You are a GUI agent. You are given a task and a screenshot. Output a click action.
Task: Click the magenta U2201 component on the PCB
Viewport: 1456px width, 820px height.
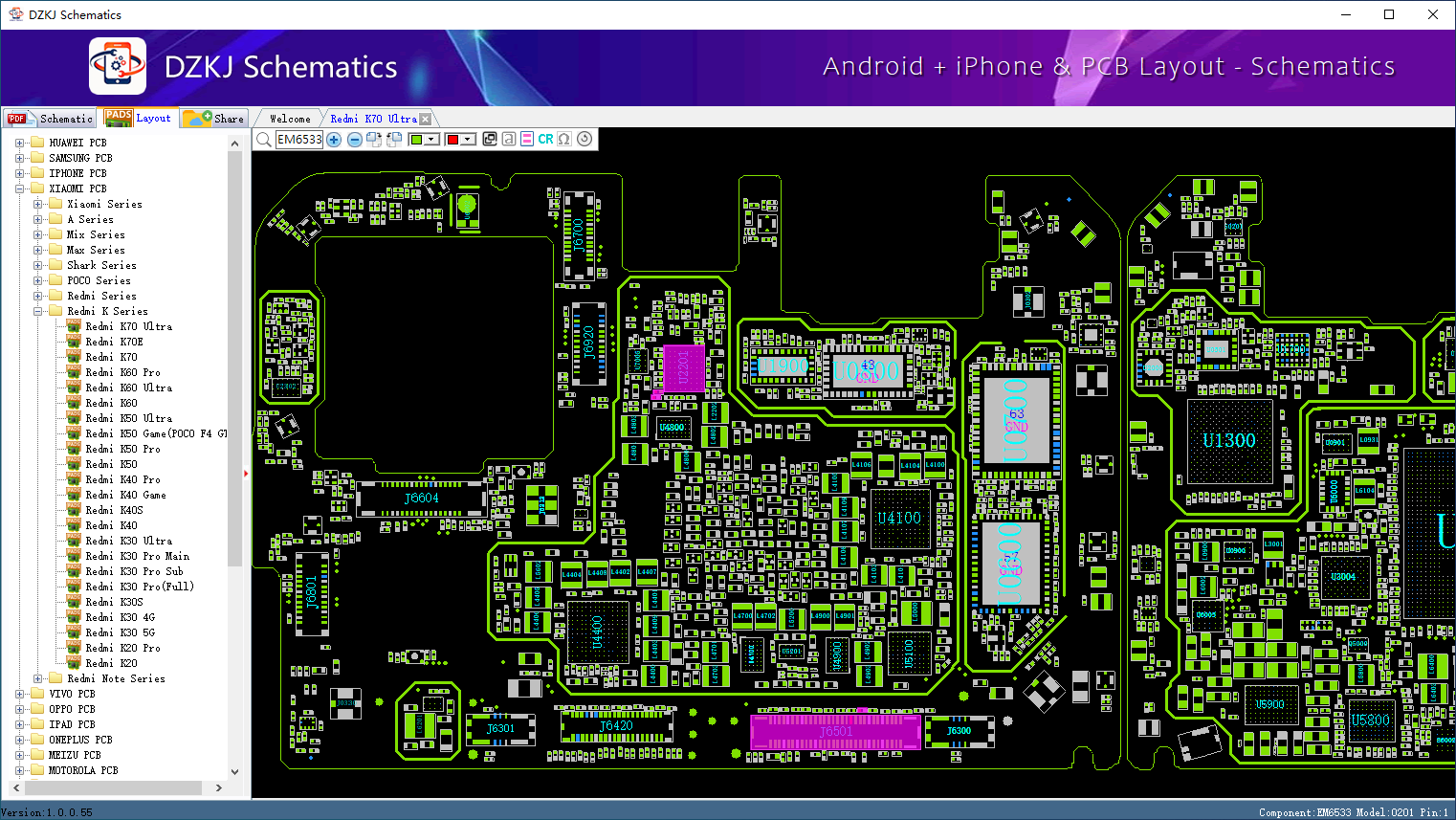(x=684, y=368)
